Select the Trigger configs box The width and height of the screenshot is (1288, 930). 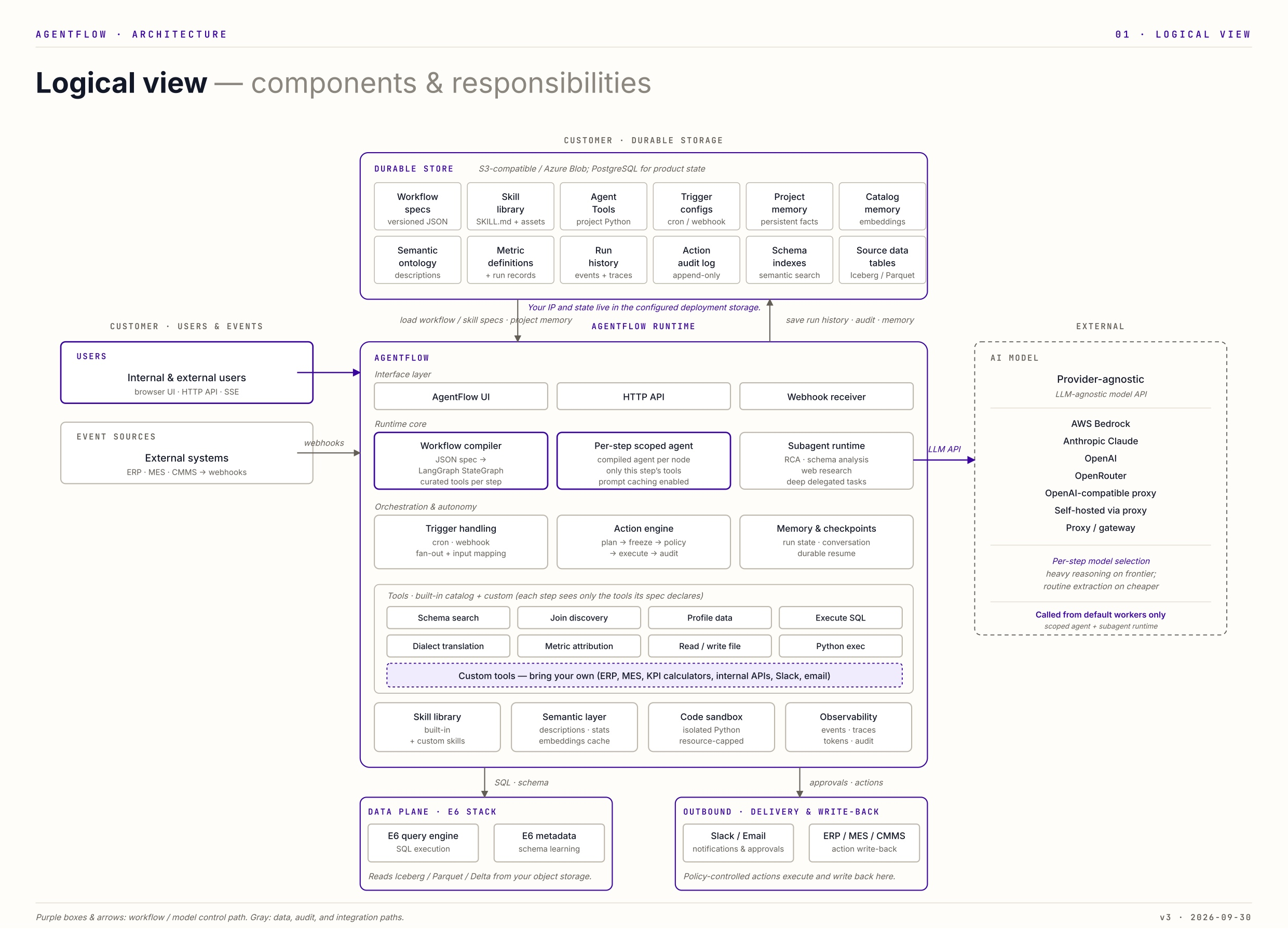[696, 206]
